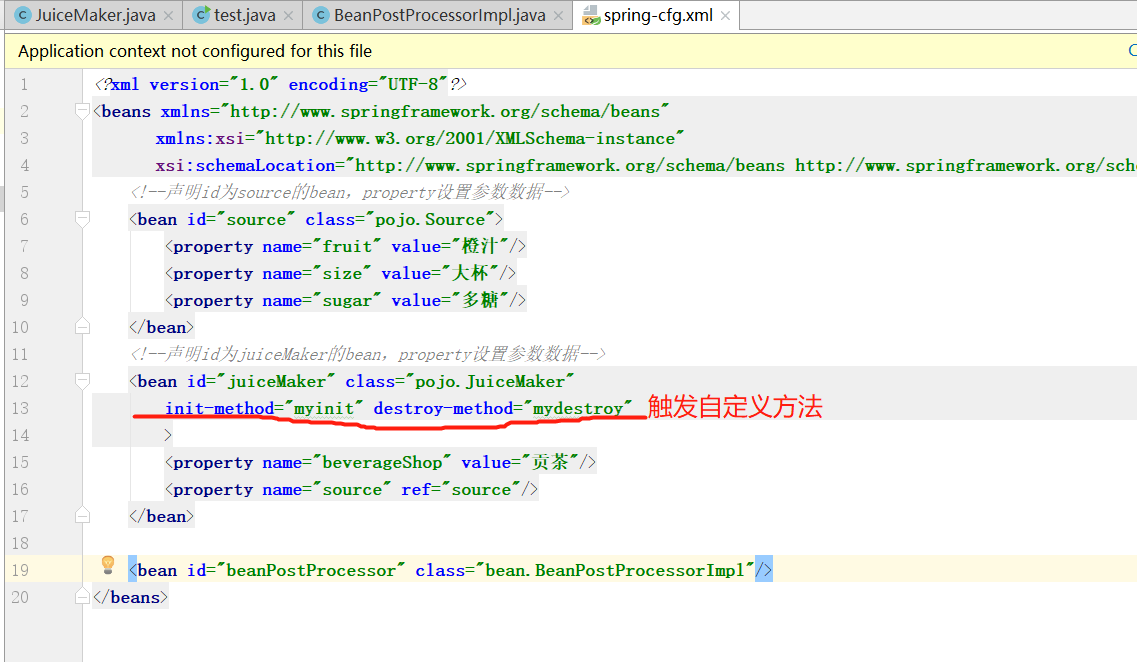The image size is (1137, 662).
Task: Click line number 19 in the gutter
Action: 20,570
